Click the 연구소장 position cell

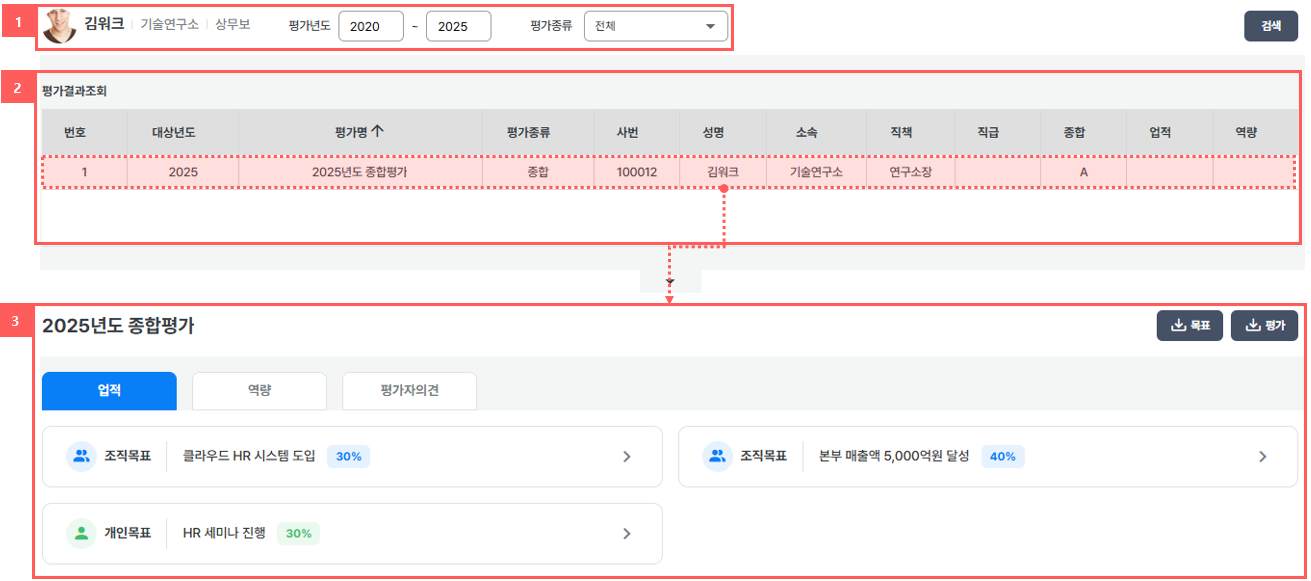(910, 172)
